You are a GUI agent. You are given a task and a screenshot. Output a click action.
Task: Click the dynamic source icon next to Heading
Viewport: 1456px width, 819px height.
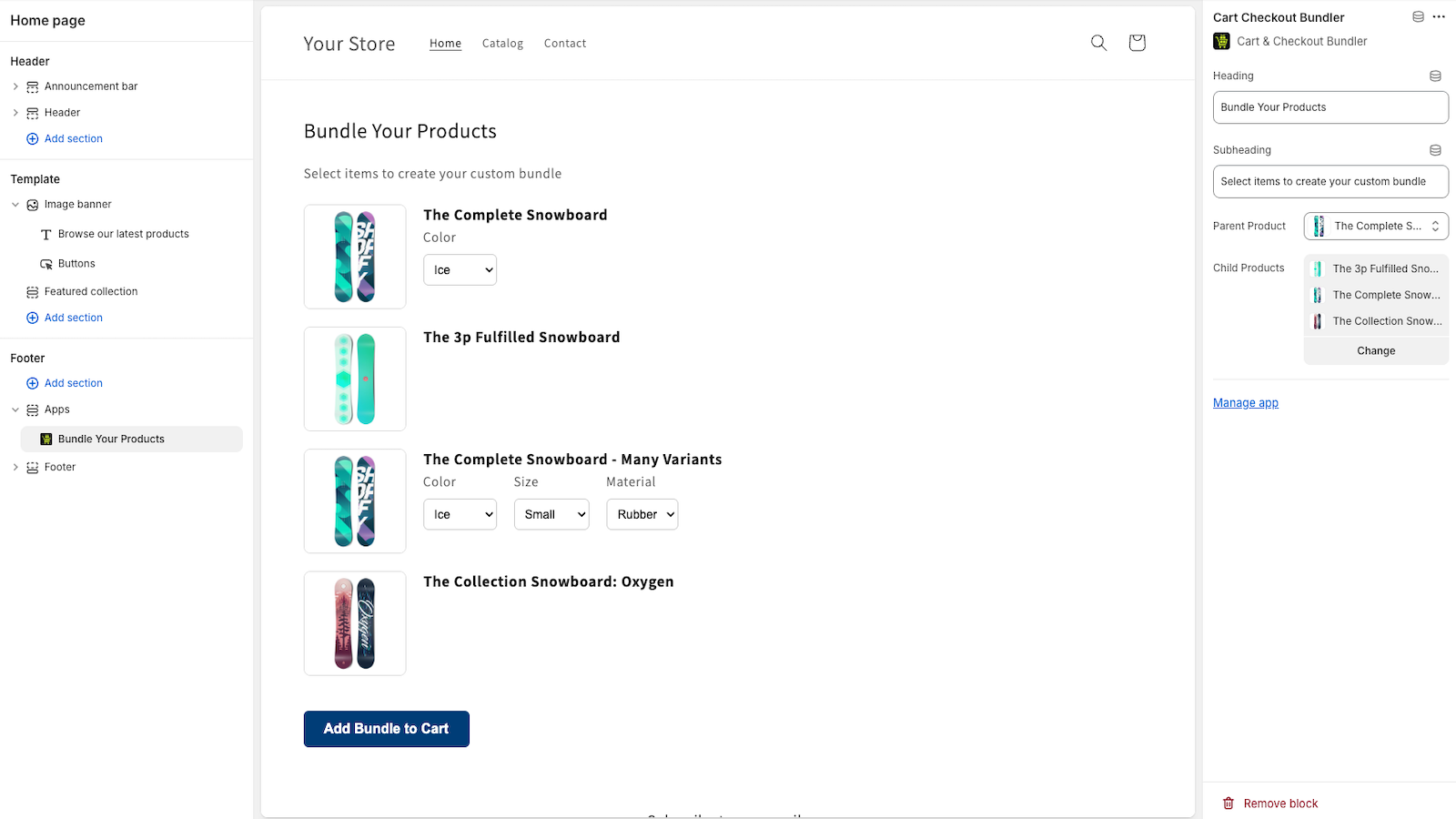tap(1435, 76)
